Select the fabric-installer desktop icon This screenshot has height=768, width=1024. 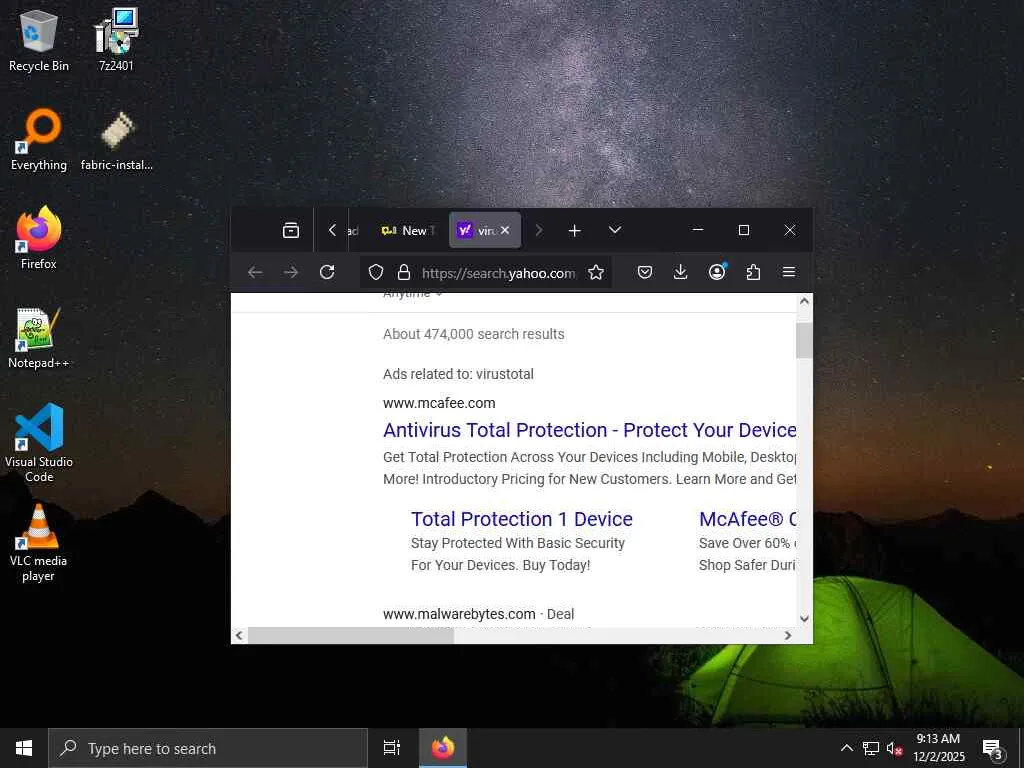(117, 140)
